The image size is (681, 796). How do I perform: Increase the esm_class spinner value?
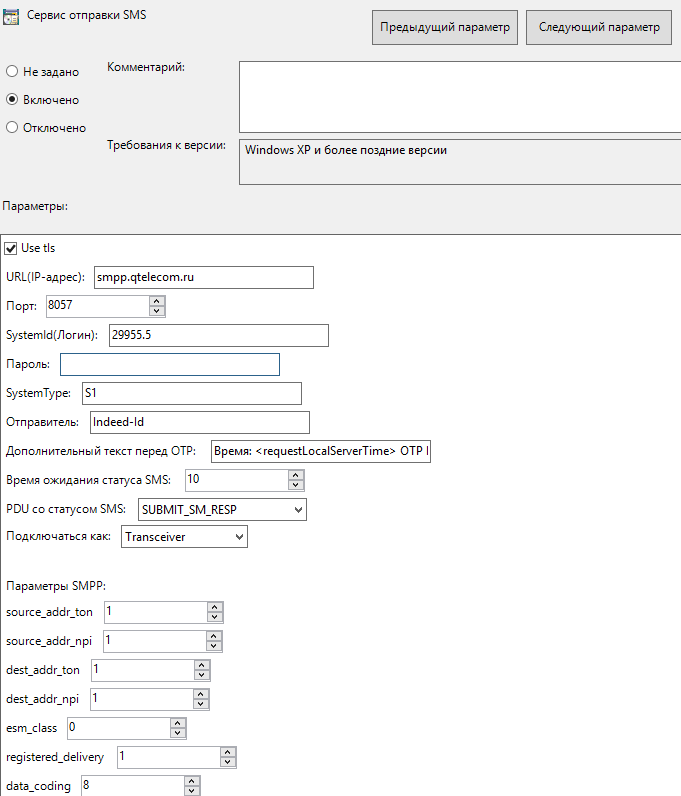(x=177, y=722)
